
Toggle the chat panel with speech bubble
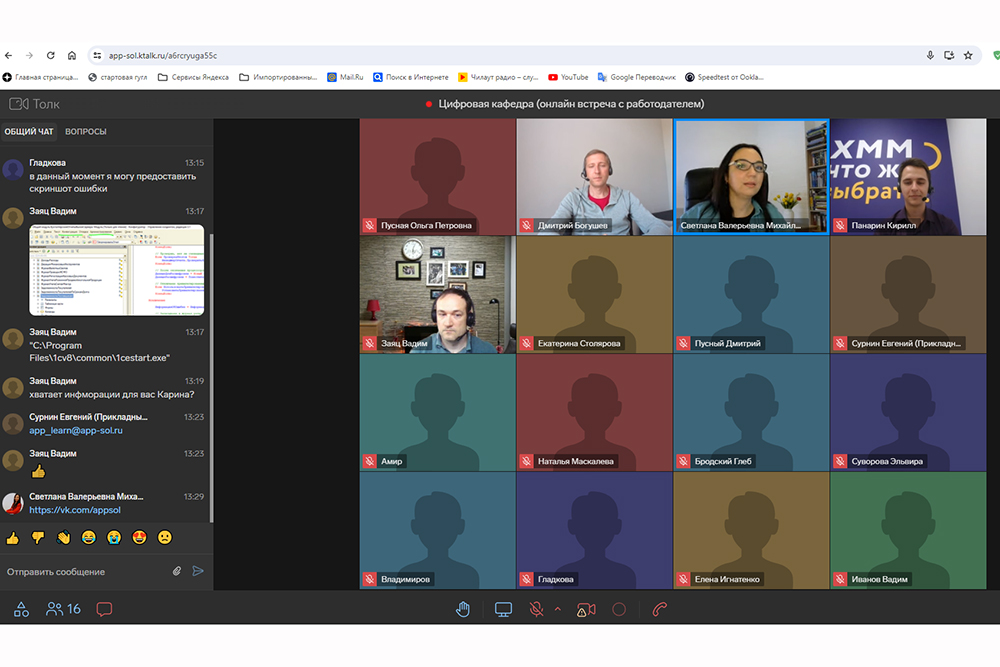[104, 609]
